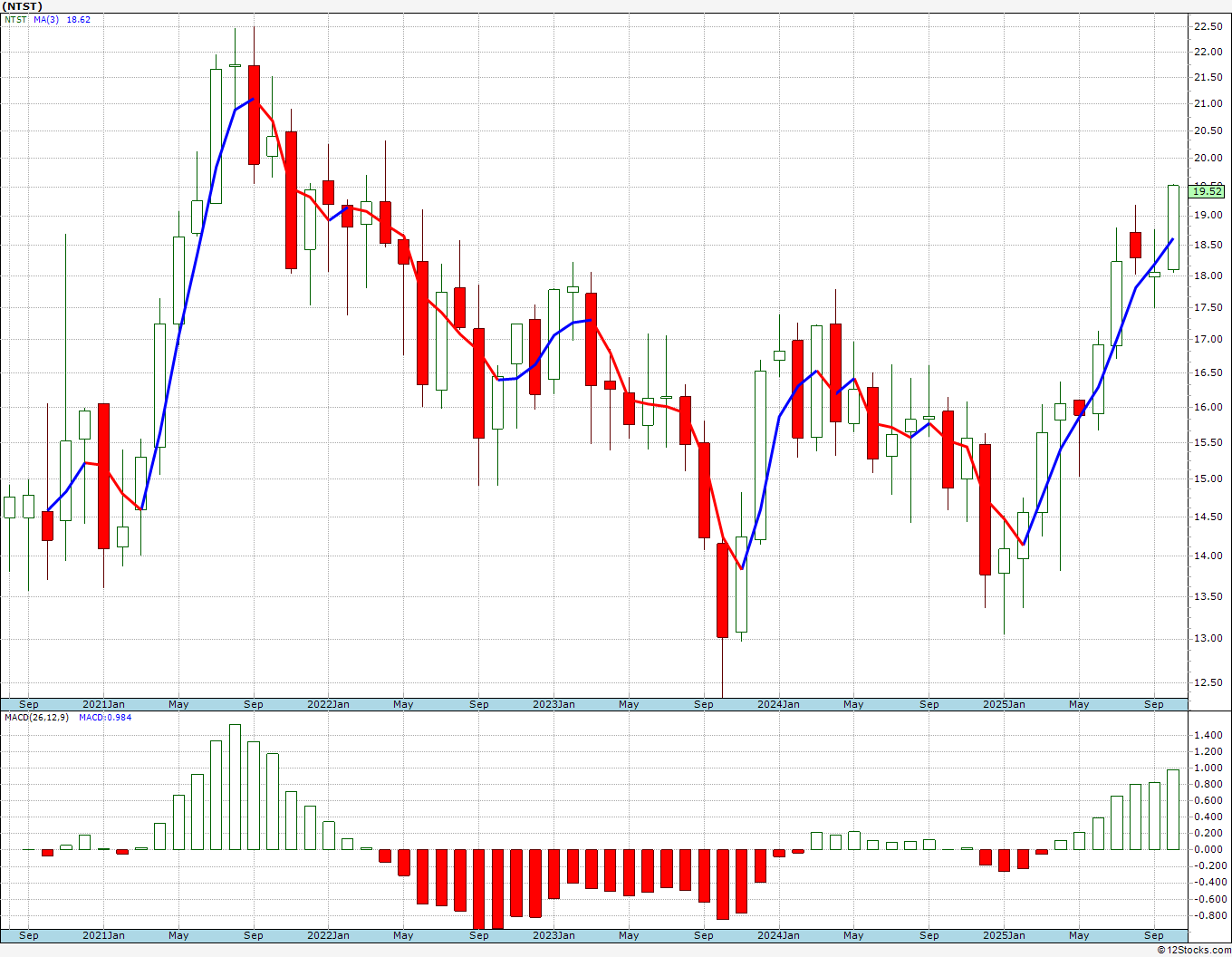This screenshot has width=1232, height=957.
Task: Click the "22.00" price axis label
Action: [x=1208, y=52]
